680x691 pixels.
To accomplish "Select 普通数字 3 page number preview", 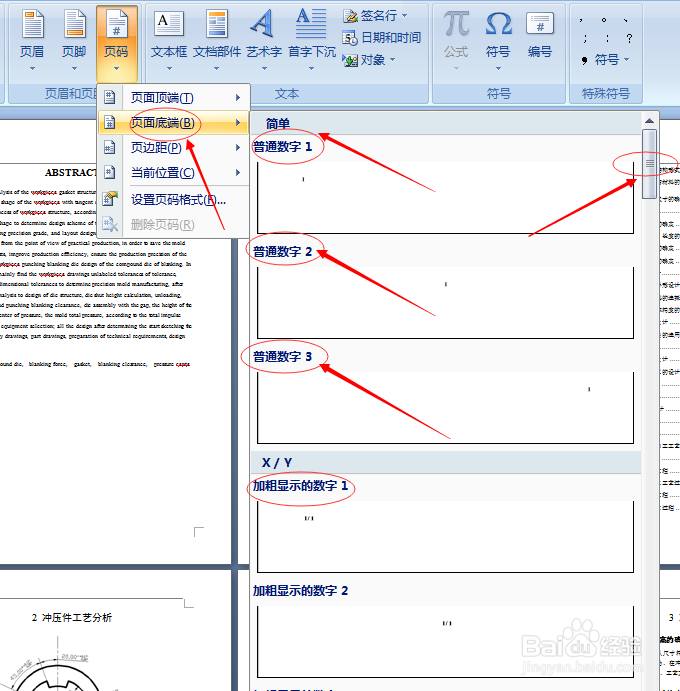I will point(446,408).
